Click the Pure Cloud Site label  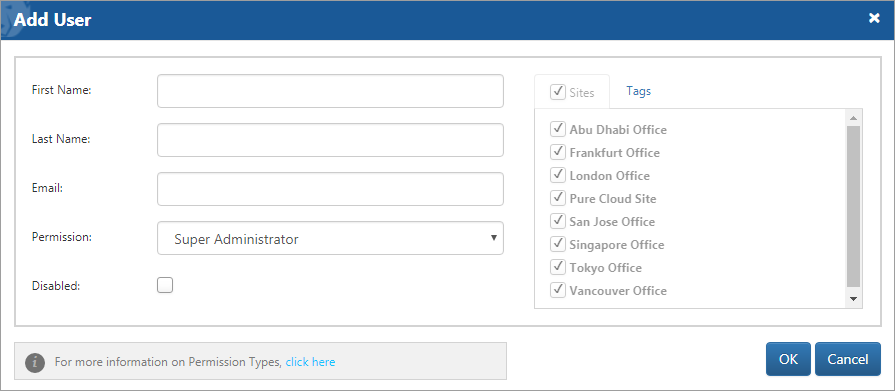pos(613,199)
